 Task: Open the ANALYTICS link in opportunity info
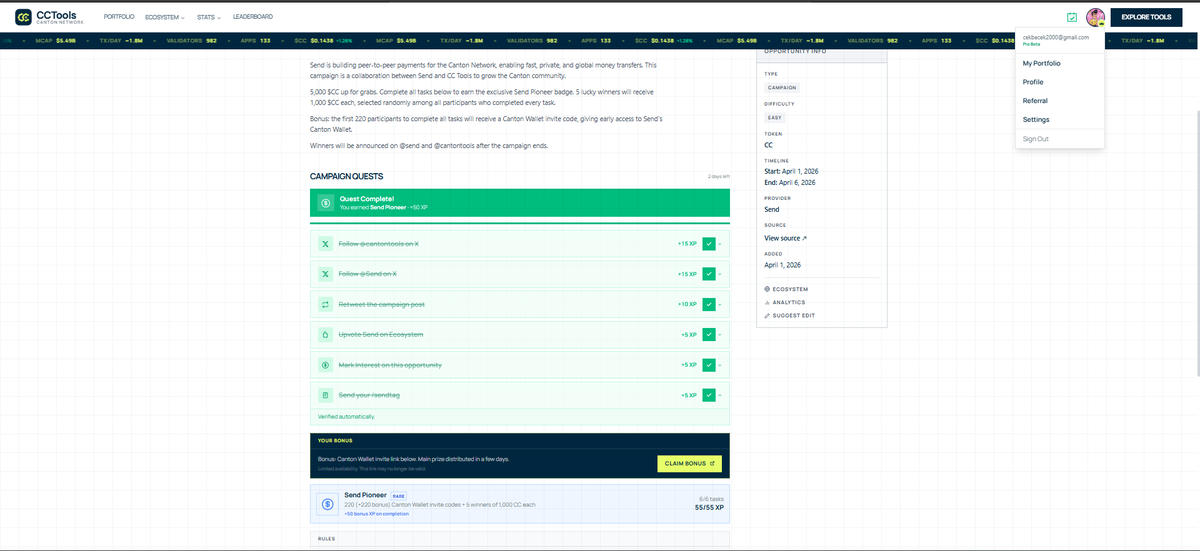point(784,302)
